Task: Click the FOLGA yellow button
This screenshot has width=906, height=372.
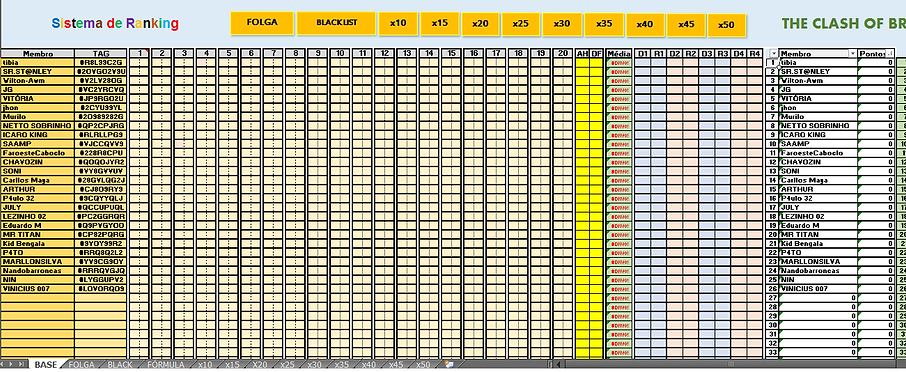Action: tap(262, 23)
